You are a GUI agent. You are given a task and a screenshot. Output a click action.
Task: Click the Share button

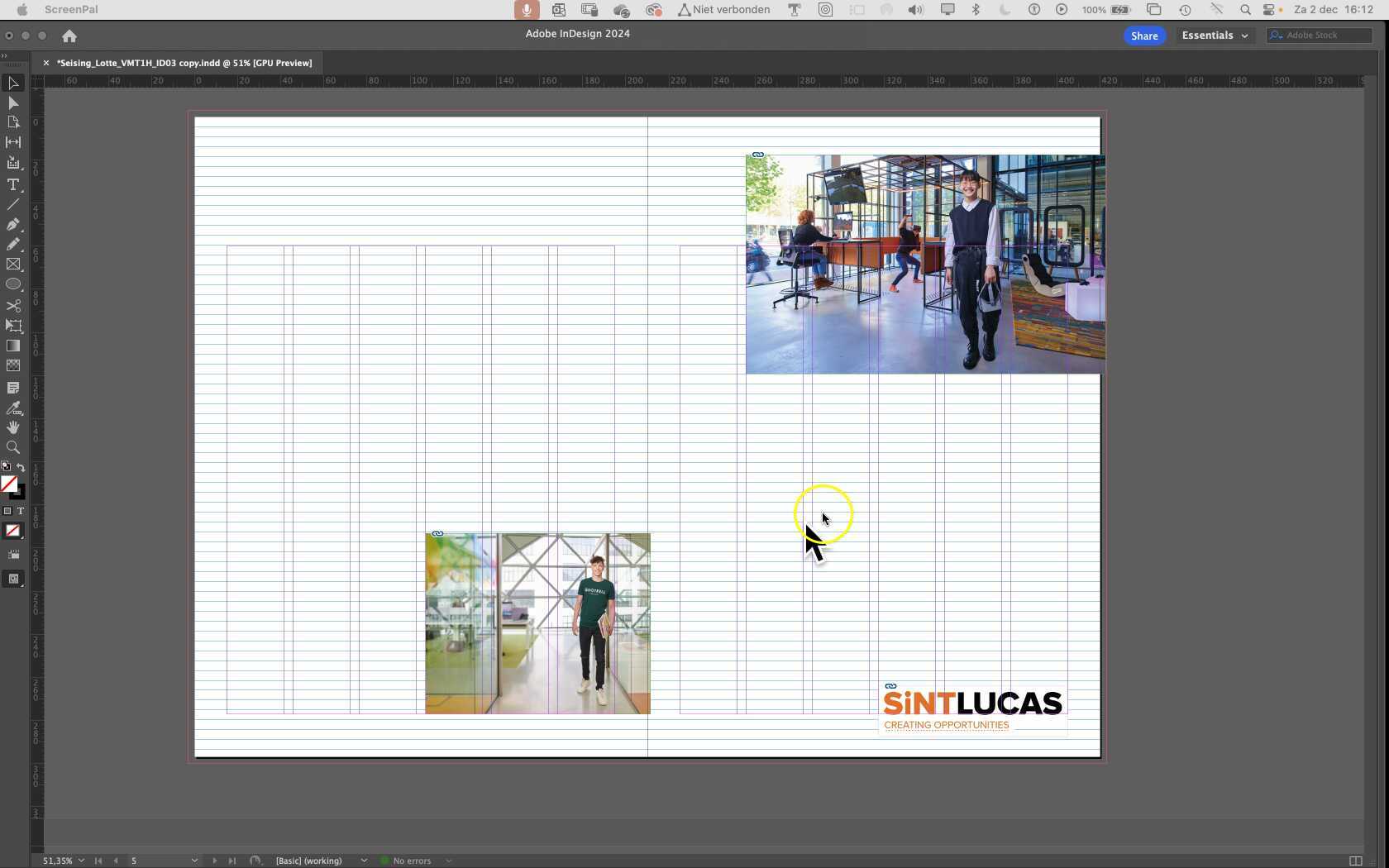(x=1144, y=36)
